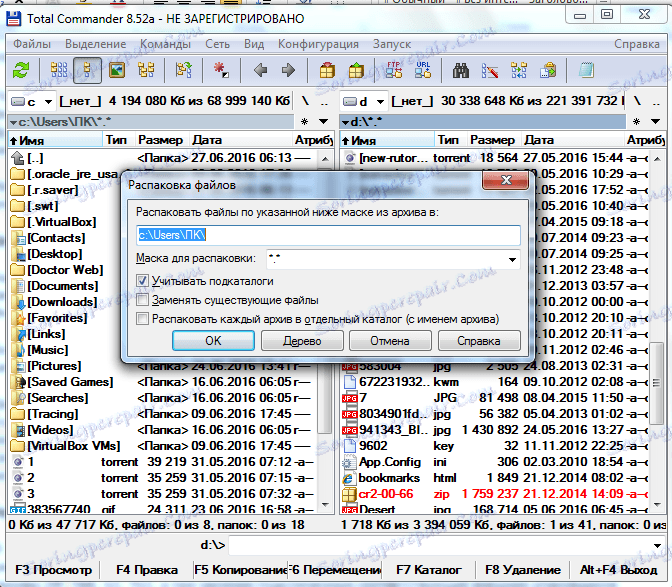Open the FTP connect icon
This screenshot has width=672, height=587.
pyautogui.click(x=394, y=70)
